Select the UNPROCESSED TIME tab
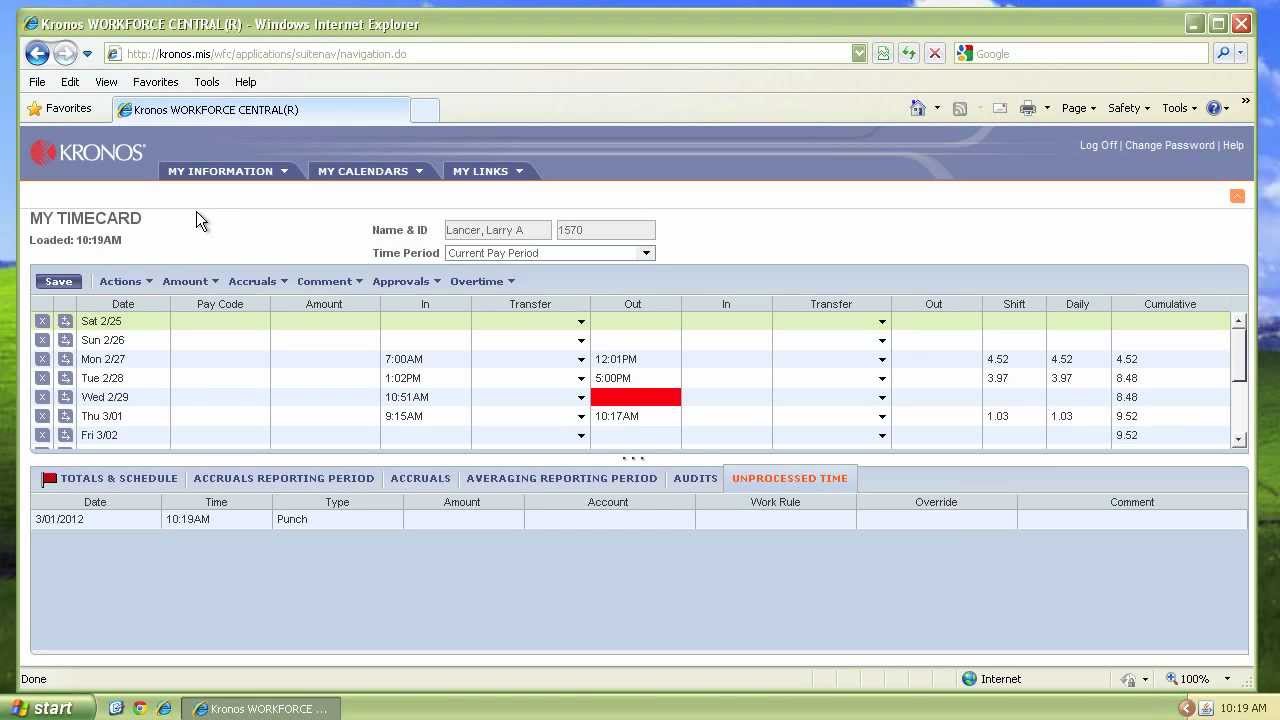Image resolution: width=1280 pixels, height=720 pixels. [790, 479]
